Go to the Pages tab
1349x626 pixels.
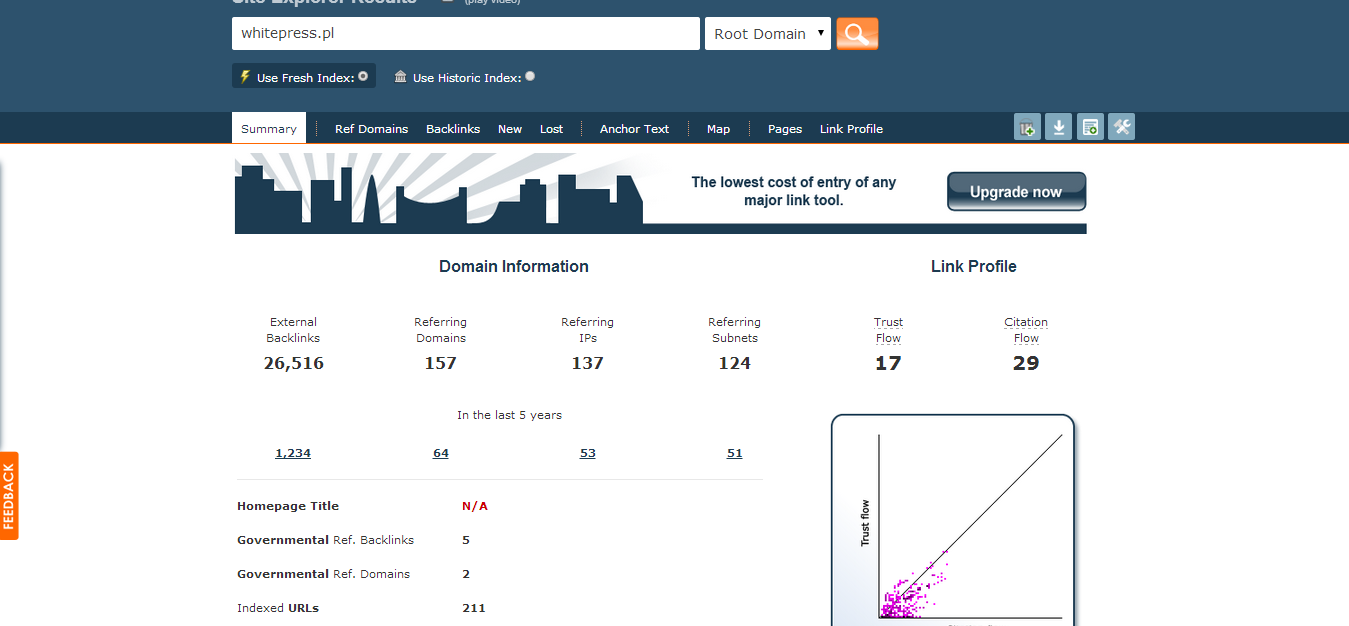[785, 129]
